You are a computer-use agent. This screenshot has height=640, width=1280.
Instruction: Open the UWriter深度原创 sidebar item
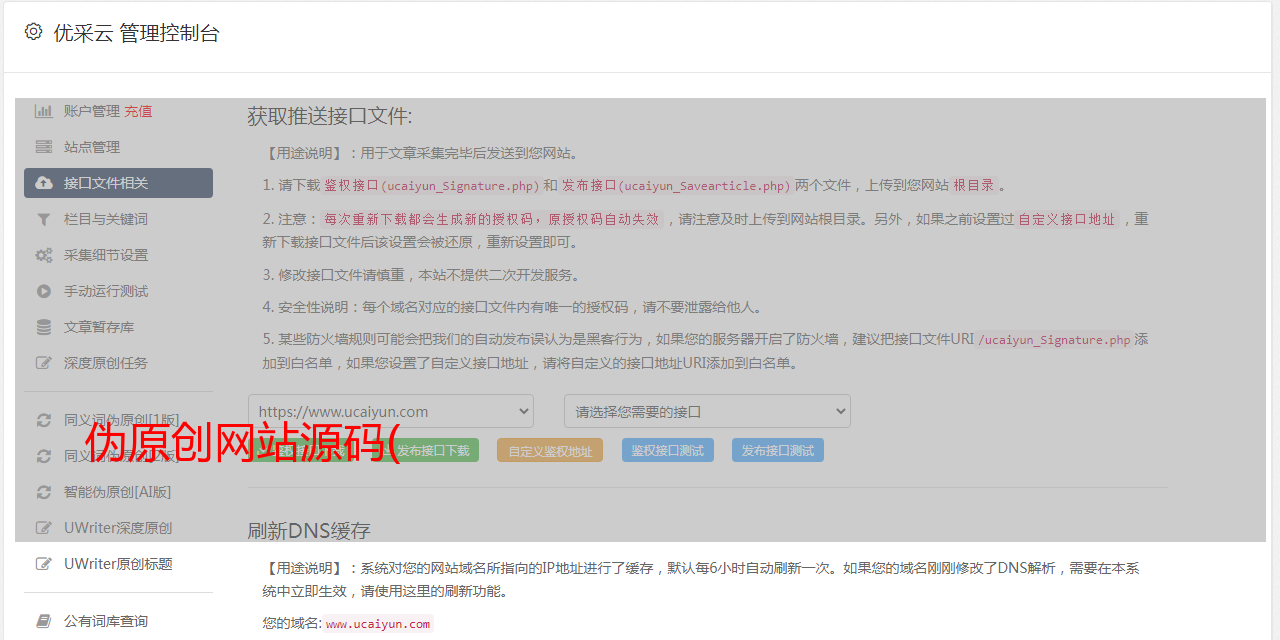click(118, 528)
